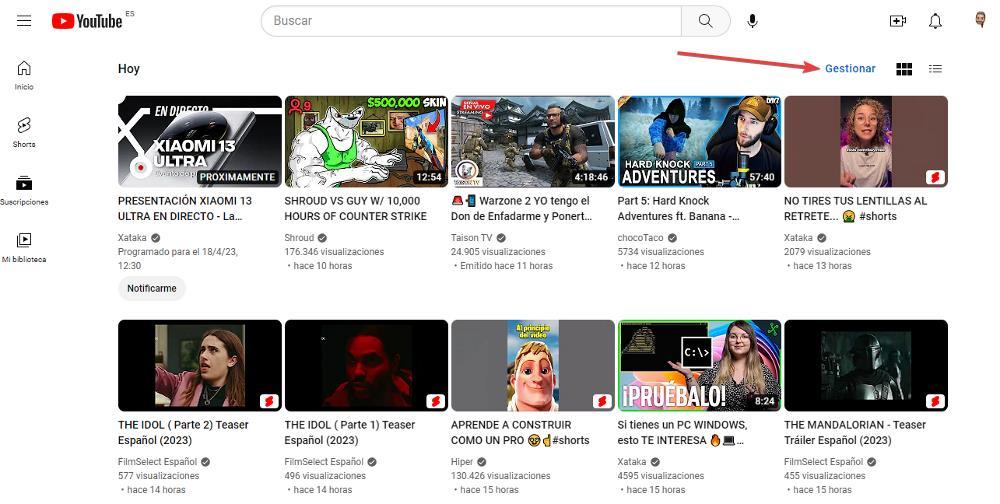Open FilmSelect Español under IDOL Parte 2

coord(158,461)
